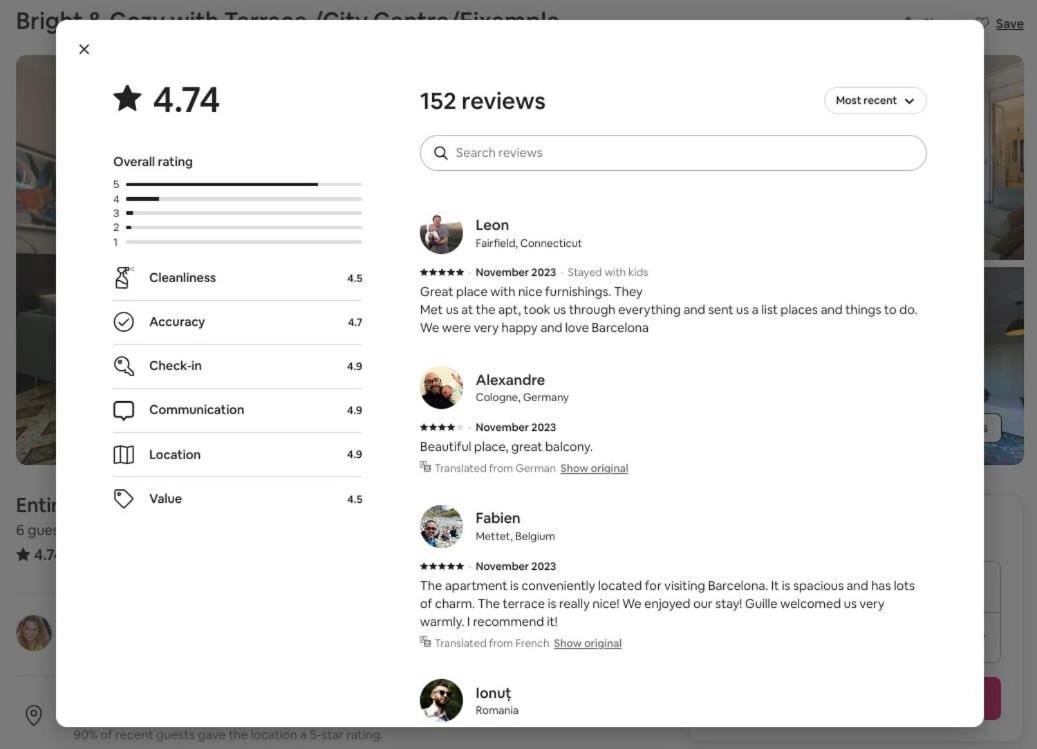Click the Save link behind the dialog
Viewport: 1037px width, 749px height.
1009,24
